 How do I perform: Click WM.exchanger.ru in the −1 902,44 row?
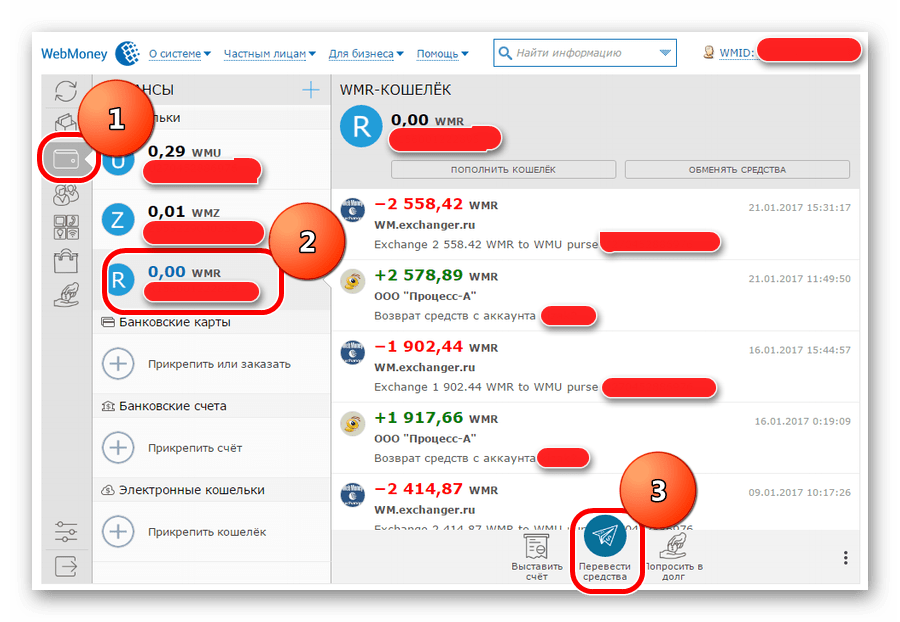point(425,367)
